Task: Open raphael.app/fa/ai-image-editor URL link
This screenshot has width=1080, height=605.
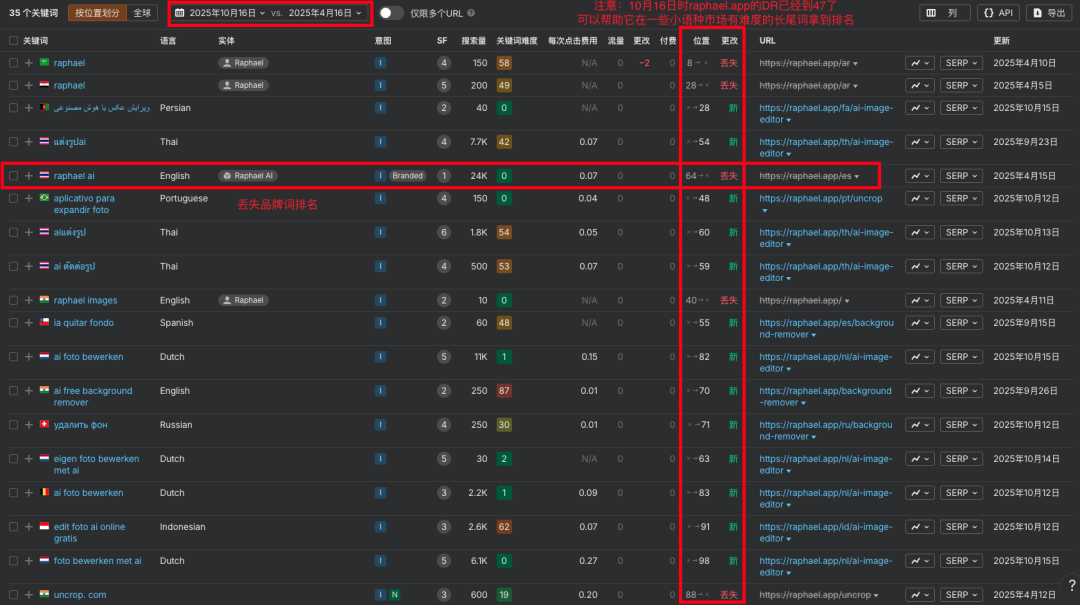Action: point(826,114)
